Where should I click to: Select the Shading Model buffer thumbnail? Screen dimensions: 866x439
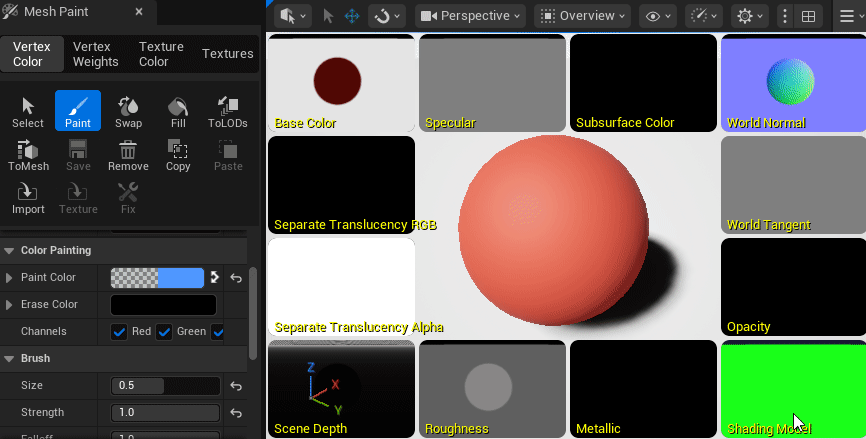pos(794,389)
